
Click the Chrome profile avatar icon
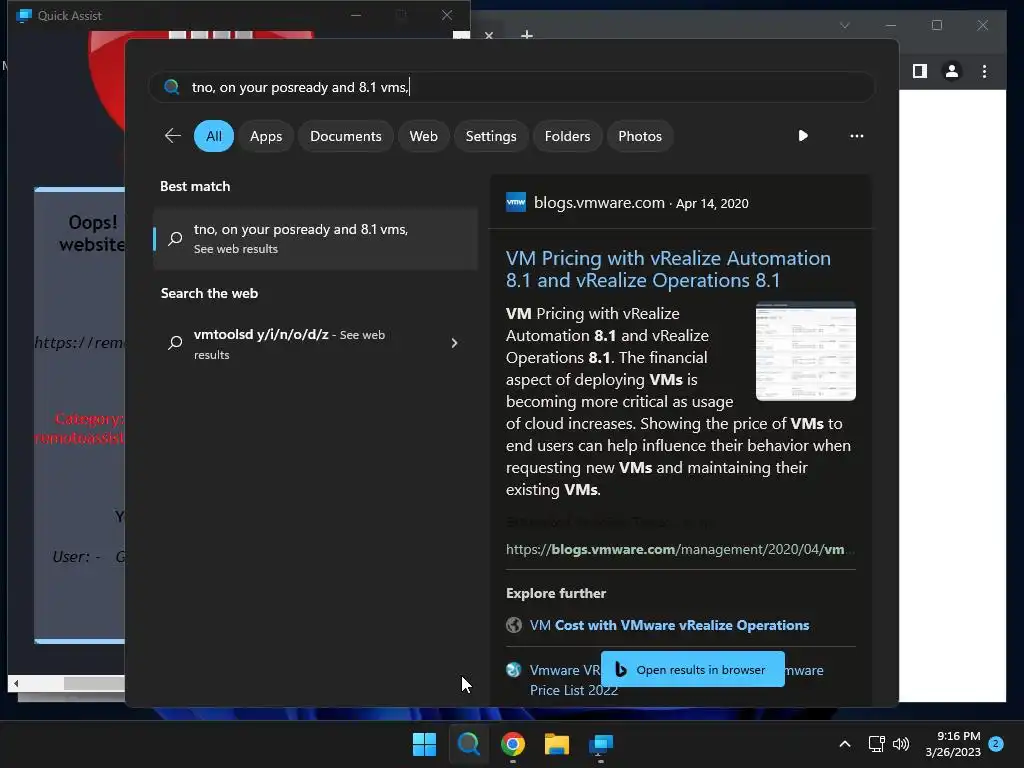coord(952,71)
